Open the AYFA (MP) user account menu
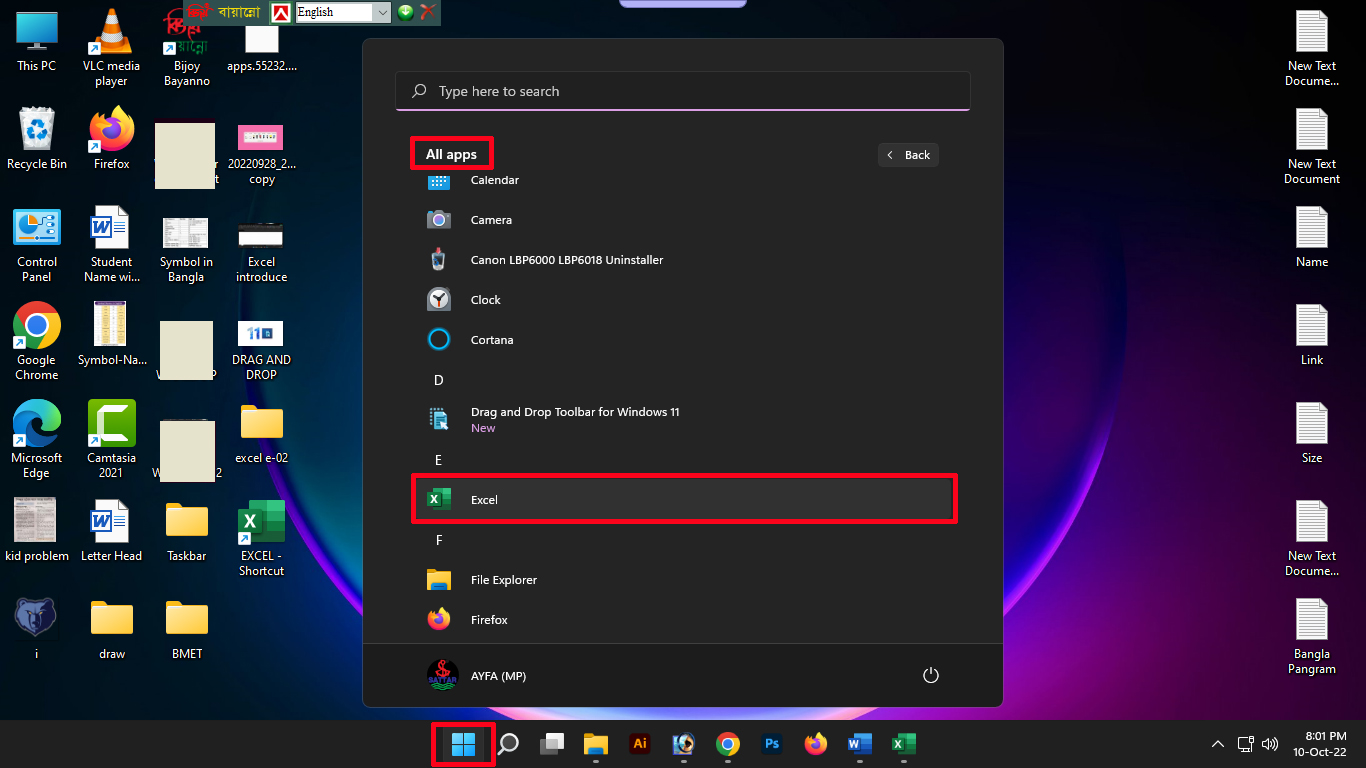1366x768 pixels. [x=478, y=676]
